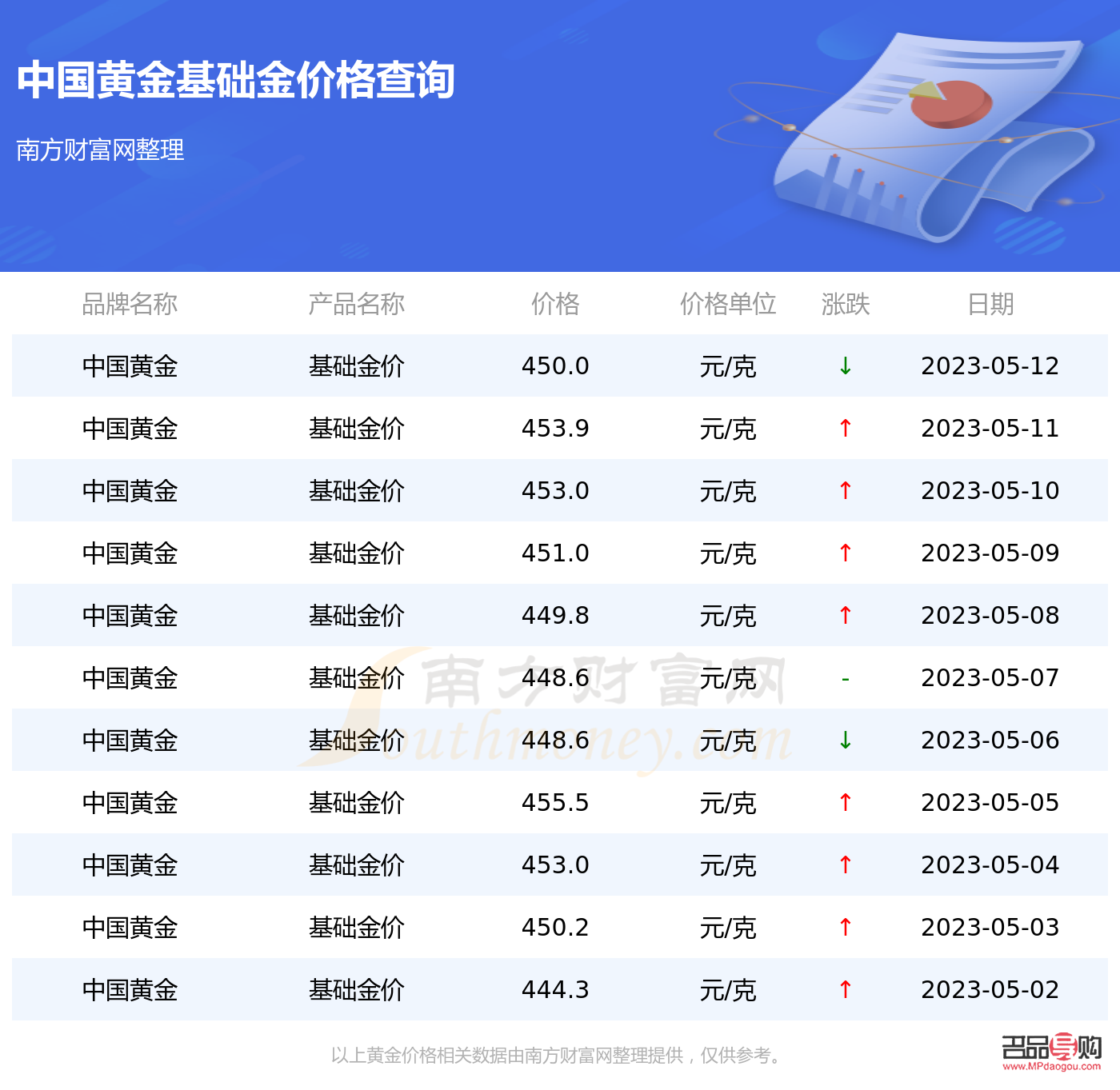Open the 涨跌 column header
Screen dimensions: 1120x1090
845,304
